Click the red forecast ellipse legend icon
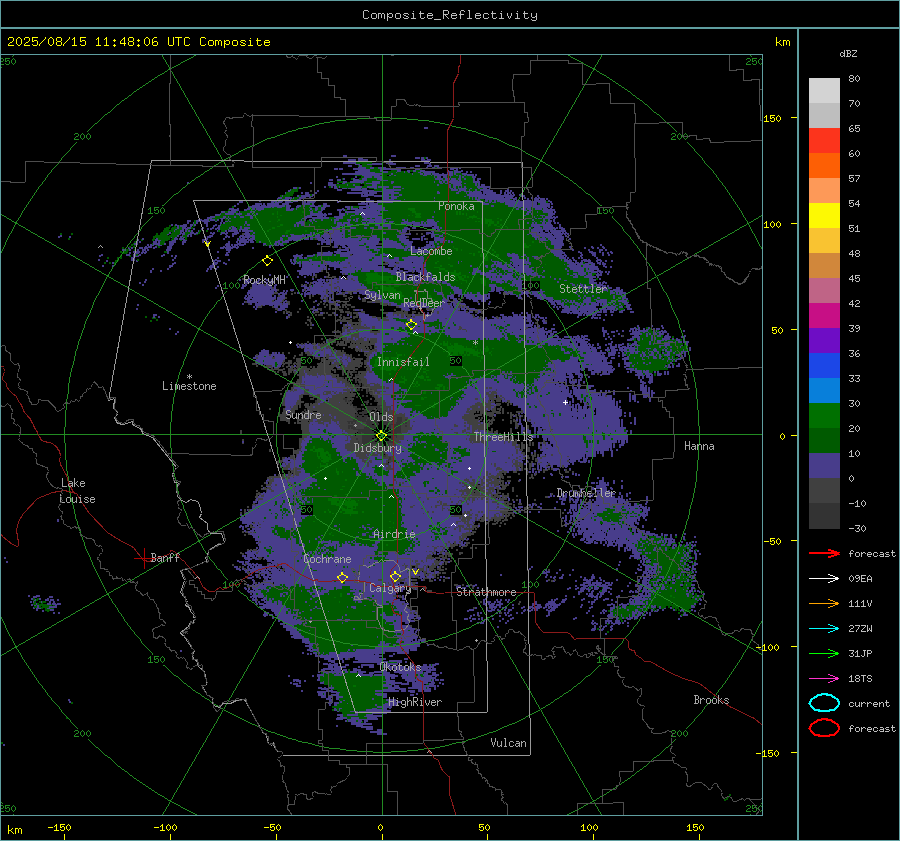 [x=824, y=728]
